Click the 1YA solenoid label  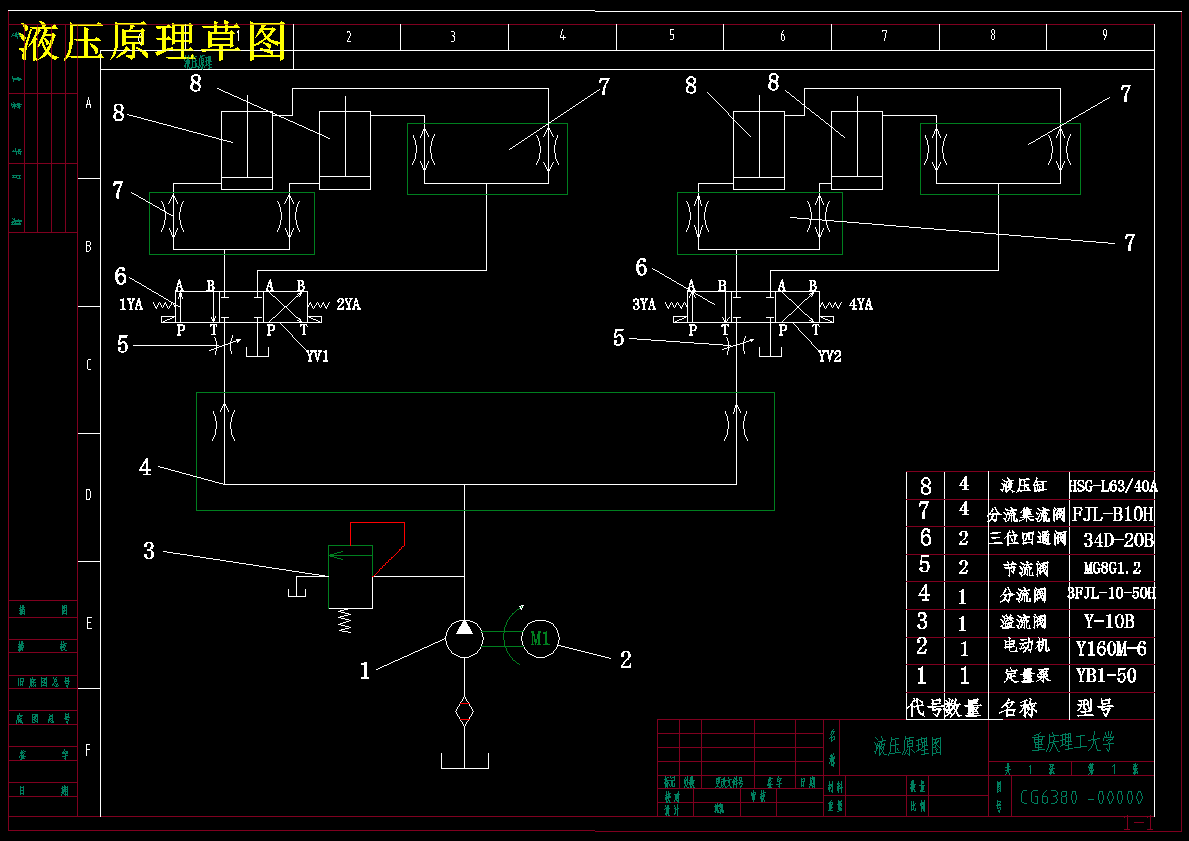[x=131, y=305]
